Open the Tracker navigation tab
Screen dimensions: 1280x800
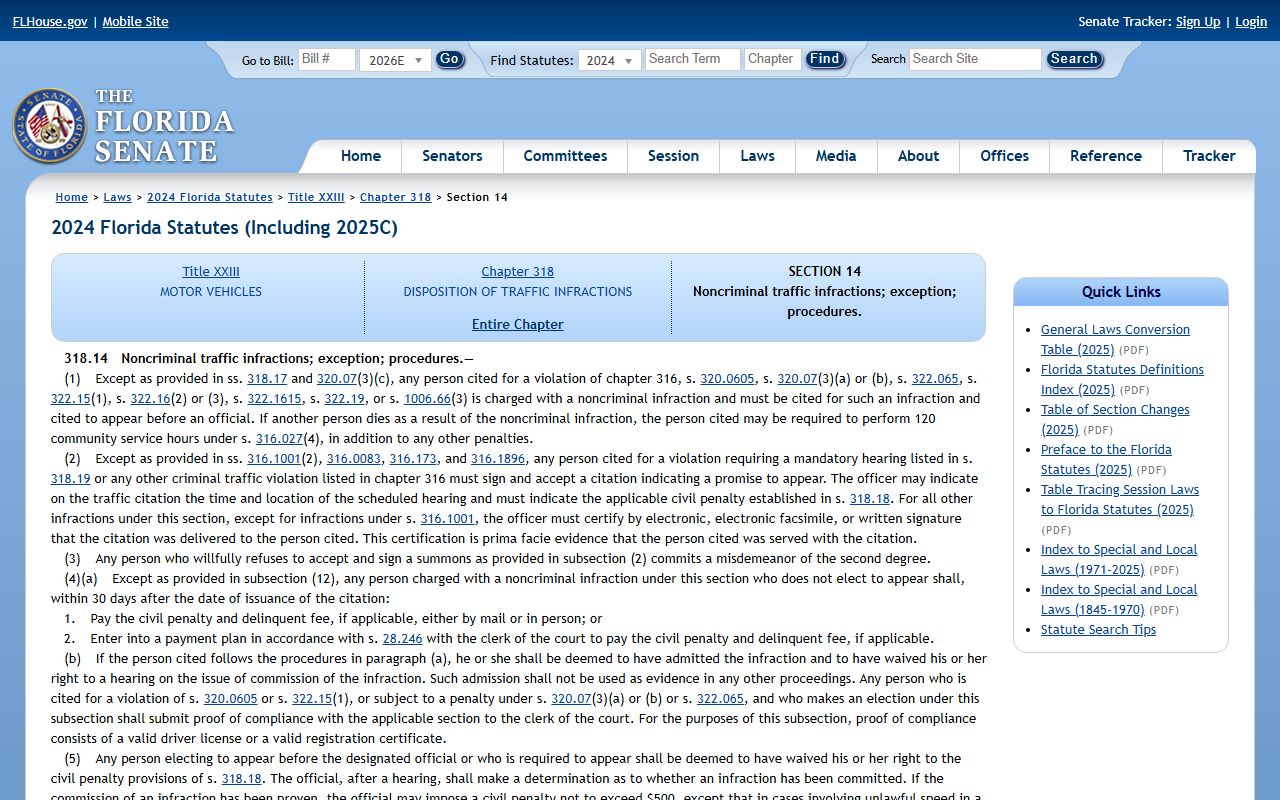(1209, 156)
